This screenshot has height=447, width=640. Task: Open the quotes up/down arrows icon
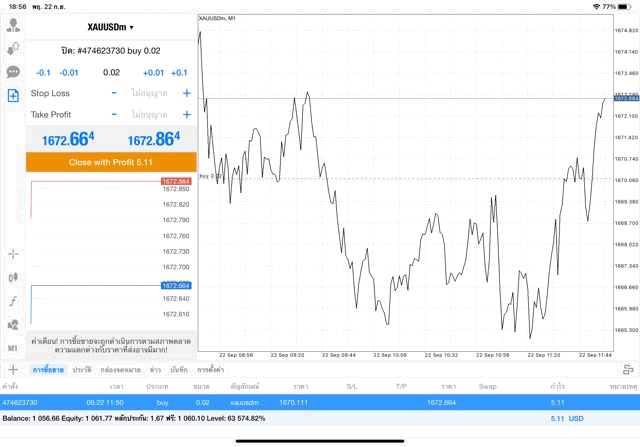[x=13, y=48]
